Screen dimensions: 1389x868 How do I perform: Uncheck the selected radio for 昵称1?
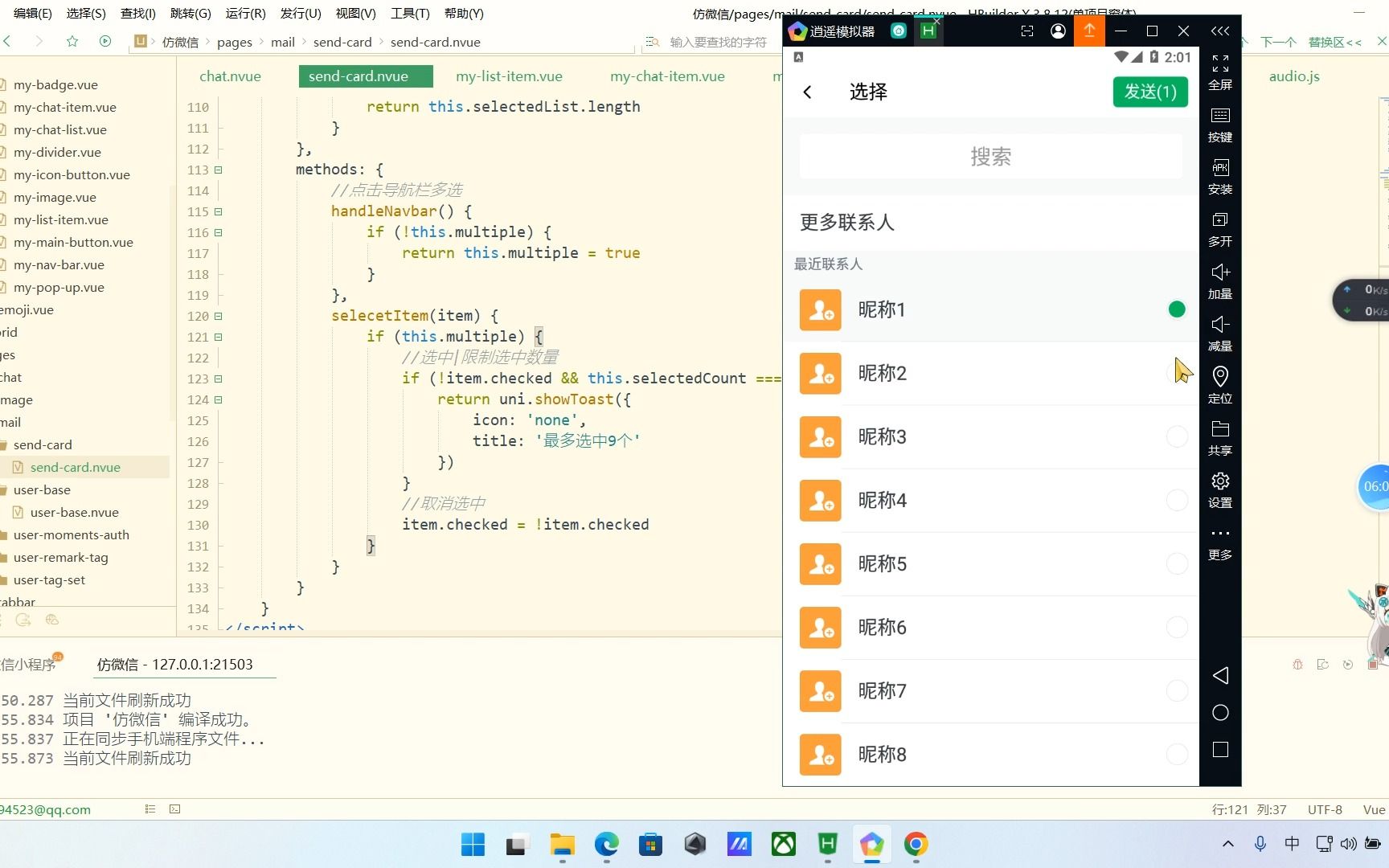tap(1177, 309)
